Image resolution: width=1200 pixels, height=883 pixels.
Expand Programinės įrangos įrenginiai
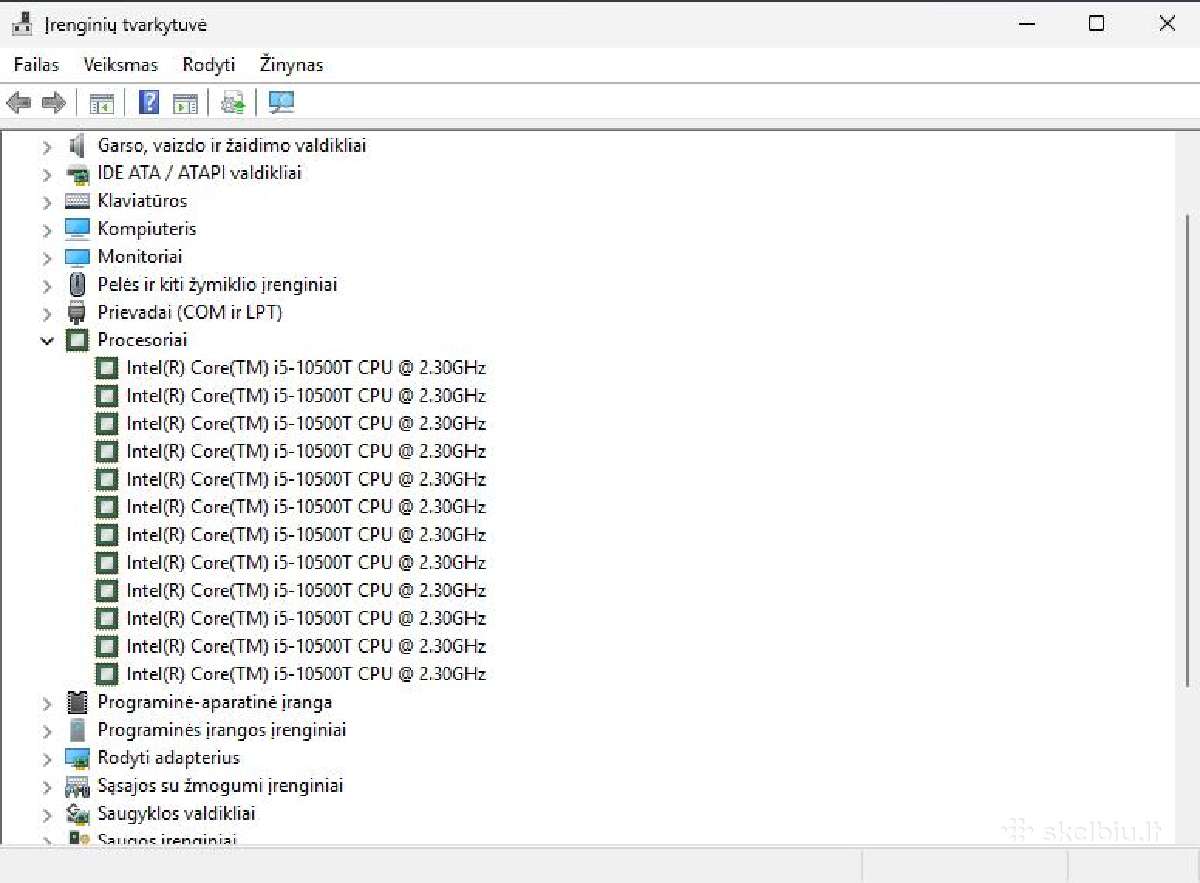(47, 731)
